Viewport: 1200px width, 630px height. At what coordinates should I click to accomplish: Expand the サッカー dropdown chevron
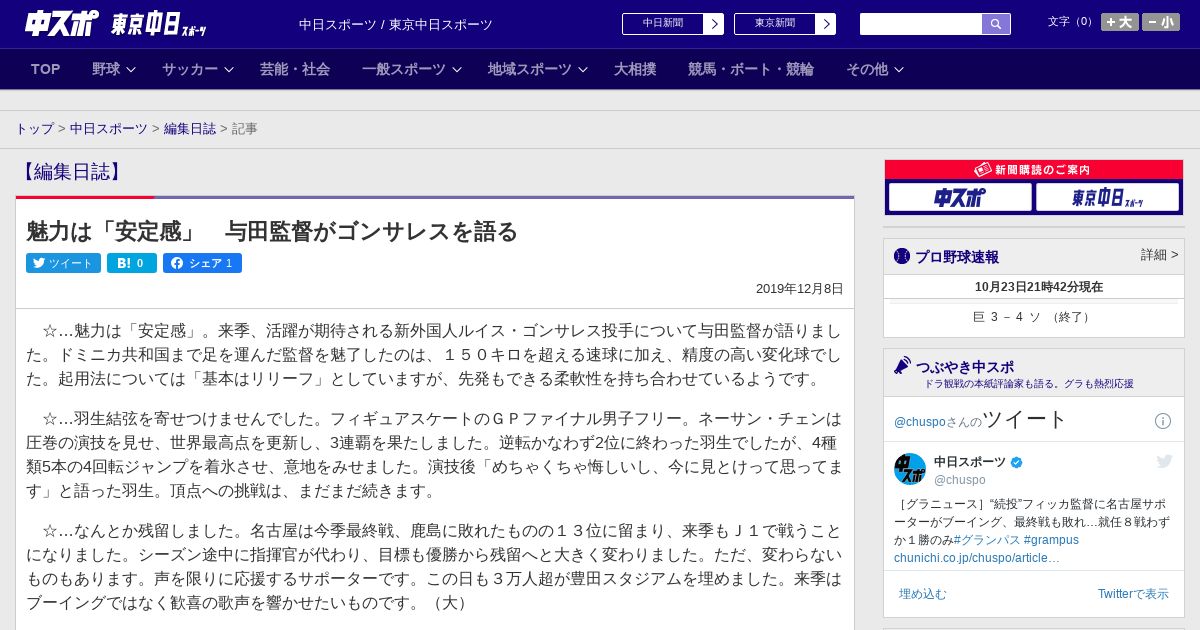[229, 69]
